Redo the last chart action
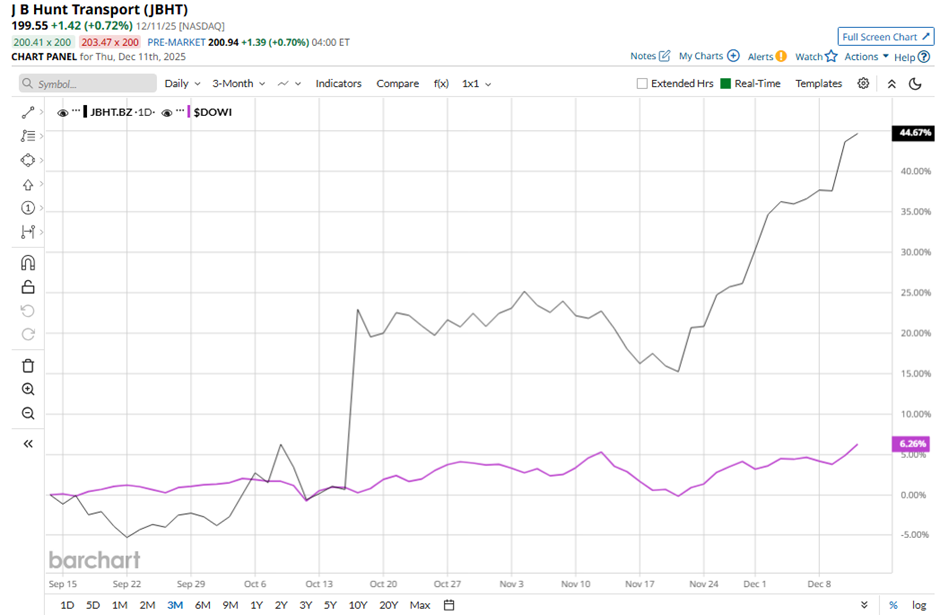940x615 pixels. click(28, 334)
